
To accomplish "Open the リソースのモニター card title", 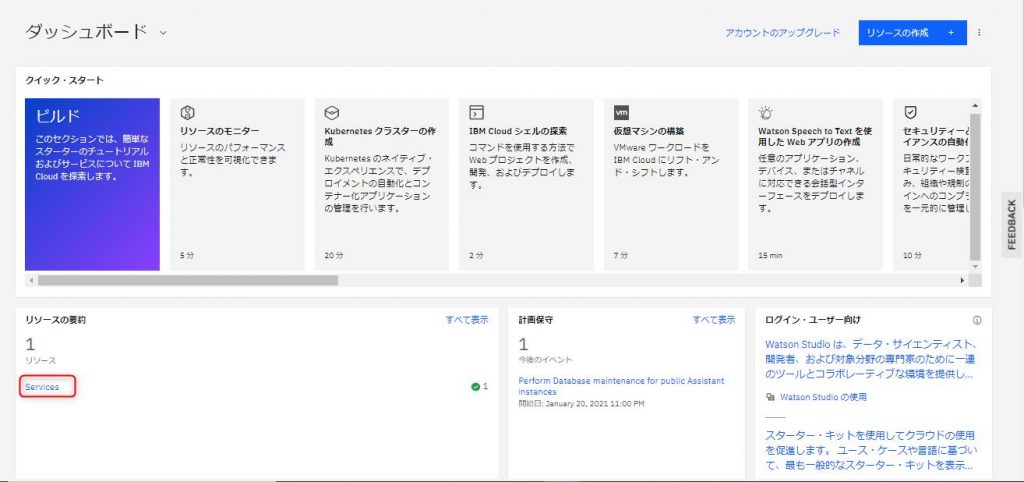I will pos(219,131).
